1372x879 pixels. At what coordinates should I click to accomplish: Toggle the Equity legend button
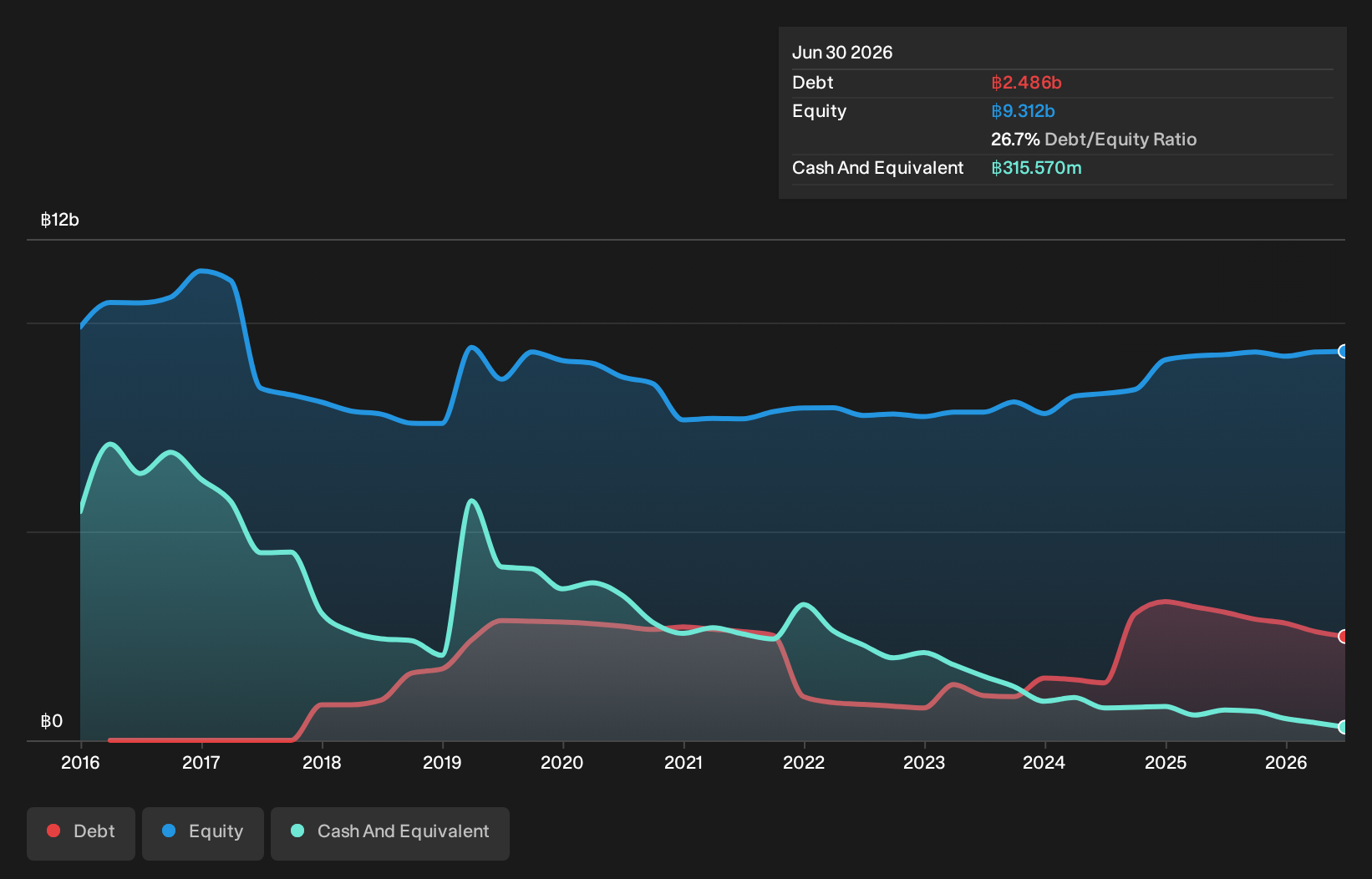tap(203, 833)
